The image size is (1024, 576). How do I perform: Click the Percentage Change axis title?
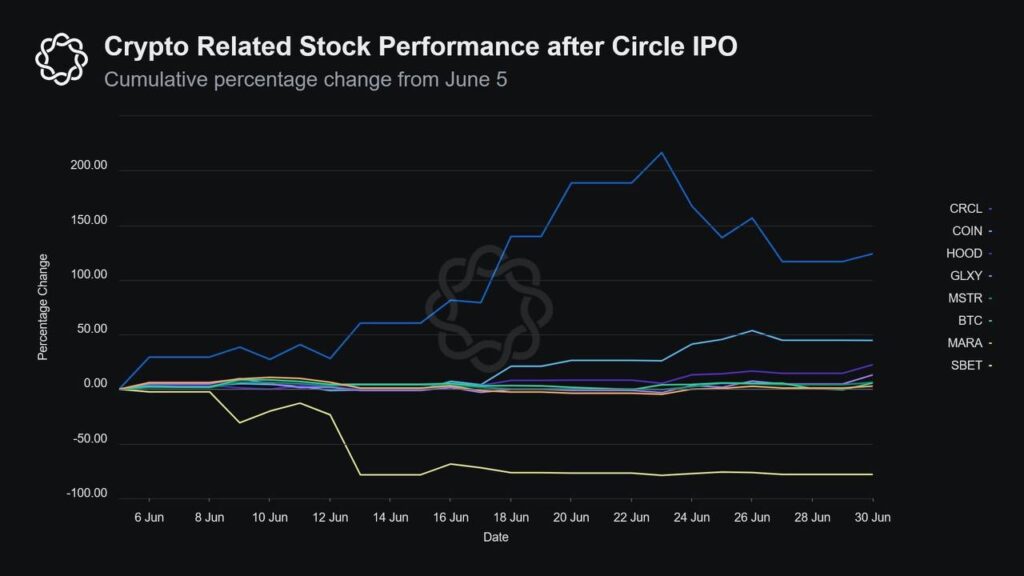(43, 321)
